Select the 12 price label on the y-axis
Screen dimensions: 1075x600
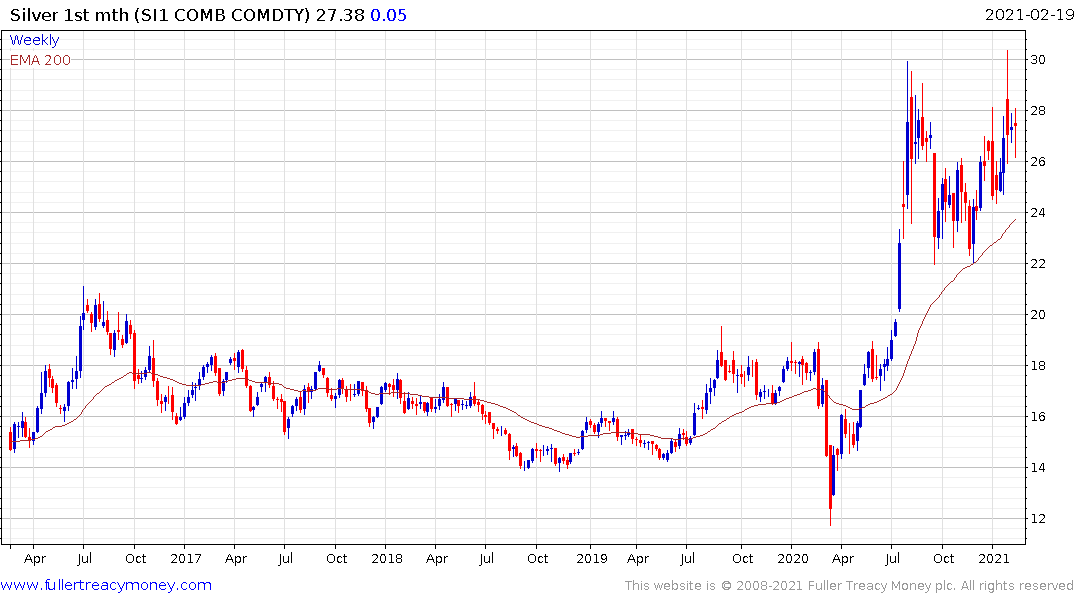point(1038,518)
